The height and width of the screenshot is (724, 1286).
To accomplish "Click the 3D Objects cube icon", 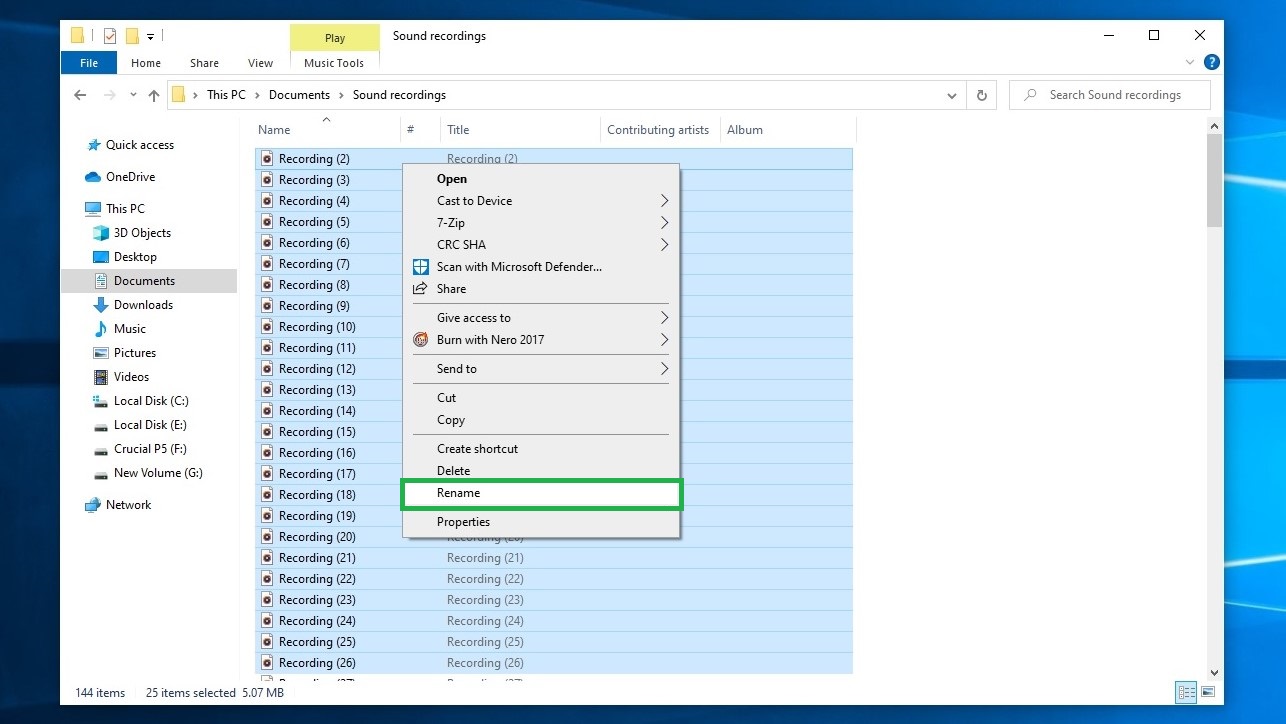I will [101, 233].
